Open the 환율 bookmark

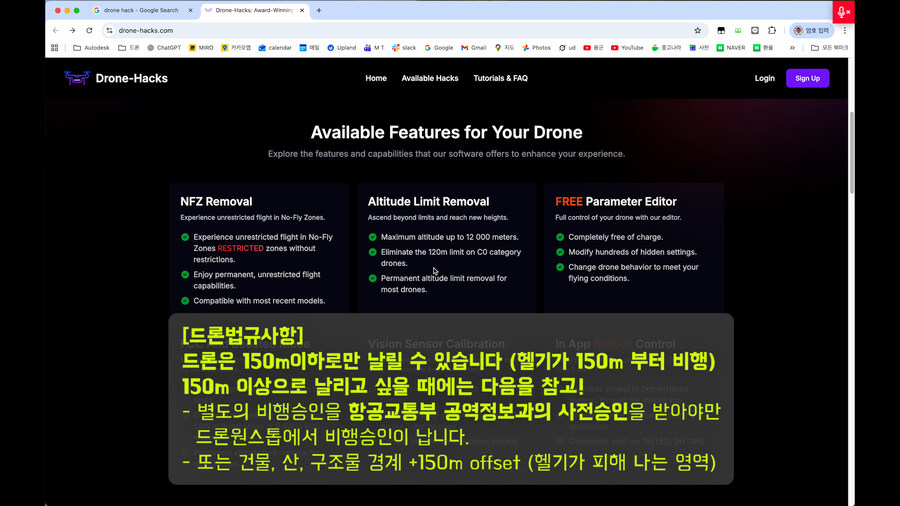[x=763, y=48]
